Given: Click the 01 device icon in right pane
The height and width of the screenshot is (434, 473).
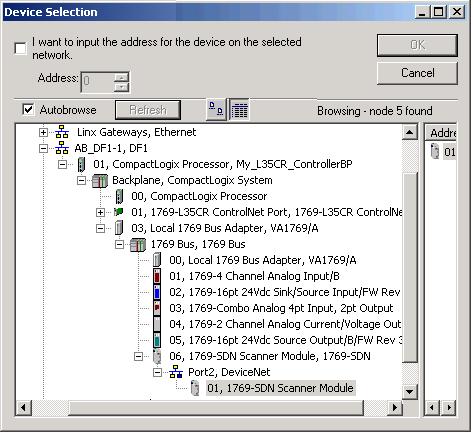Looking at the screenshot, I should click(x=435, y=152).
